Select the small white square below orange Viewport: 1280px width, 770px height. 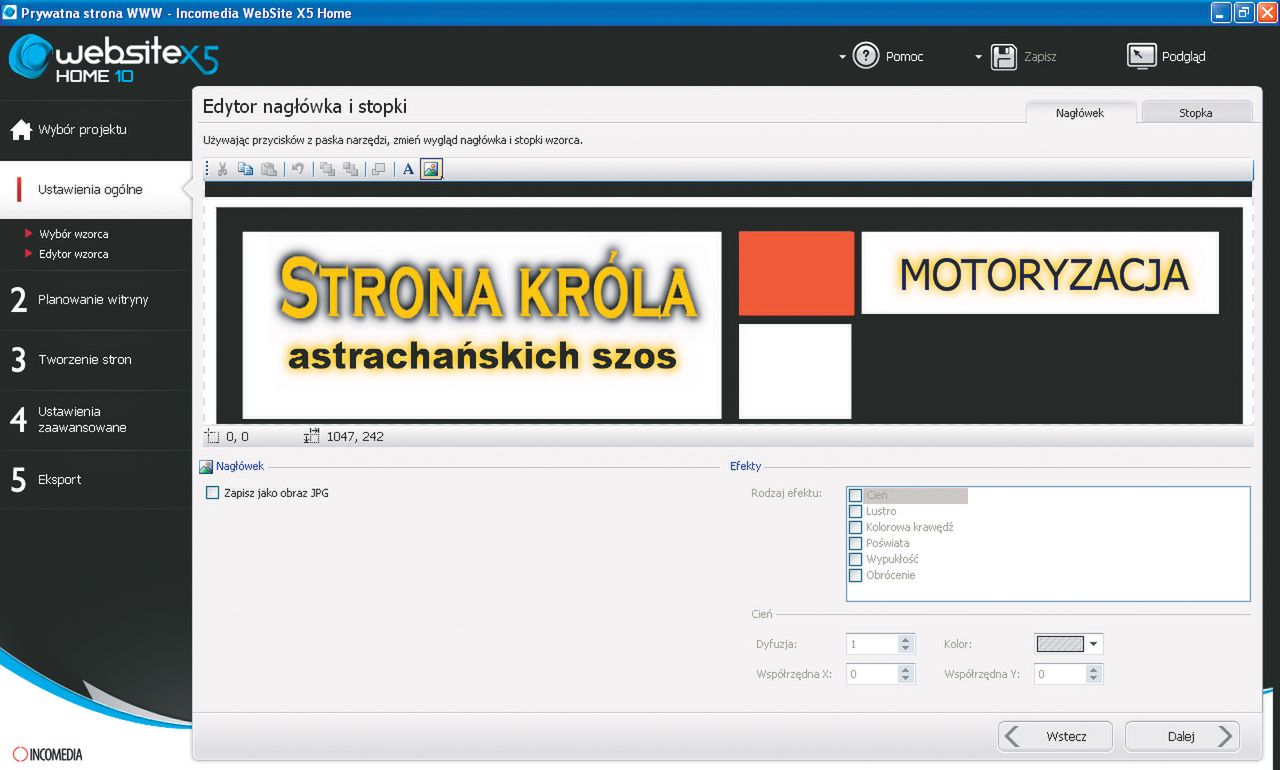tap(795, 371)
